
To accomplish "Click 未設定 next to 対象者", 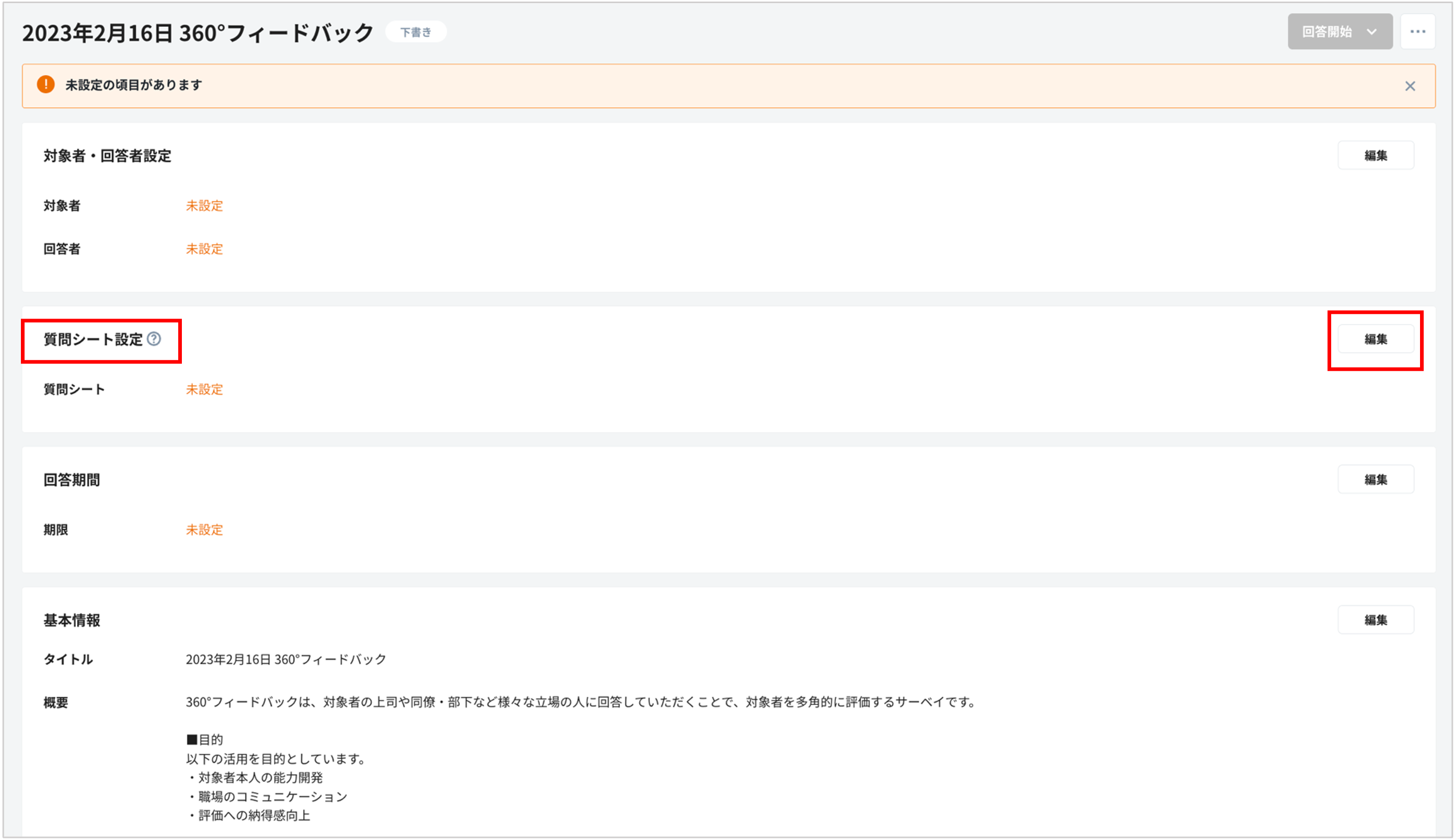I will coord(204,206).
